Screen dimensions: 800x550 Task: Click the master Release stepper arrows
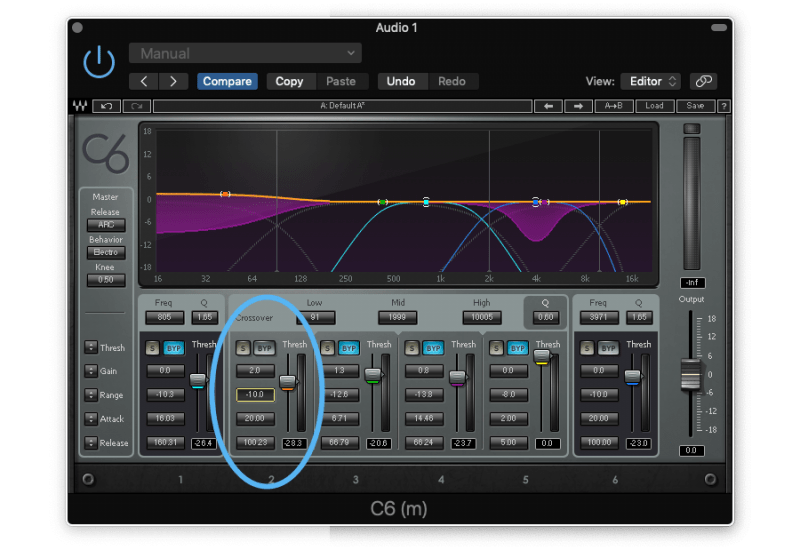91,443
